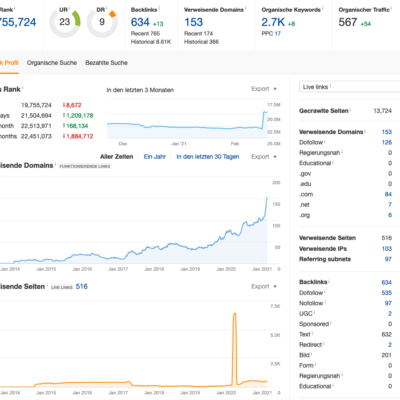Click the text 'Historical 8.61K'

151,42
